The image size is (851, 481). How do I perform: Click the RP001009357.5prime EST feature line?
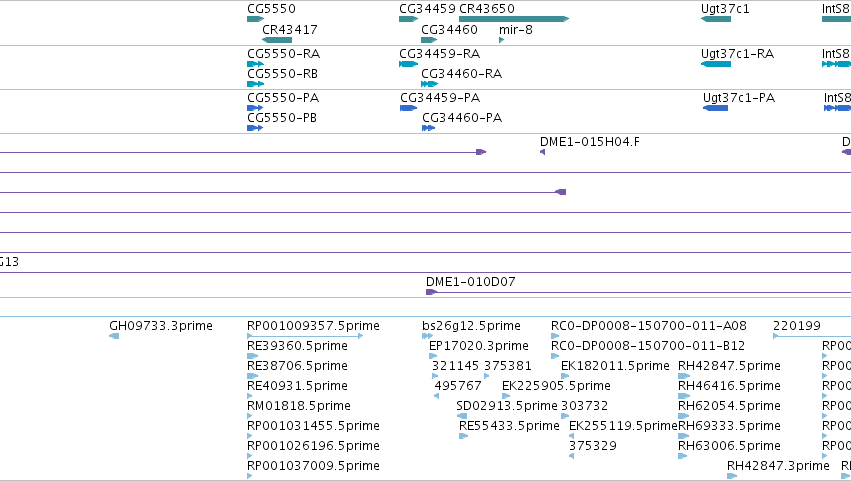(x=305, y=336)
